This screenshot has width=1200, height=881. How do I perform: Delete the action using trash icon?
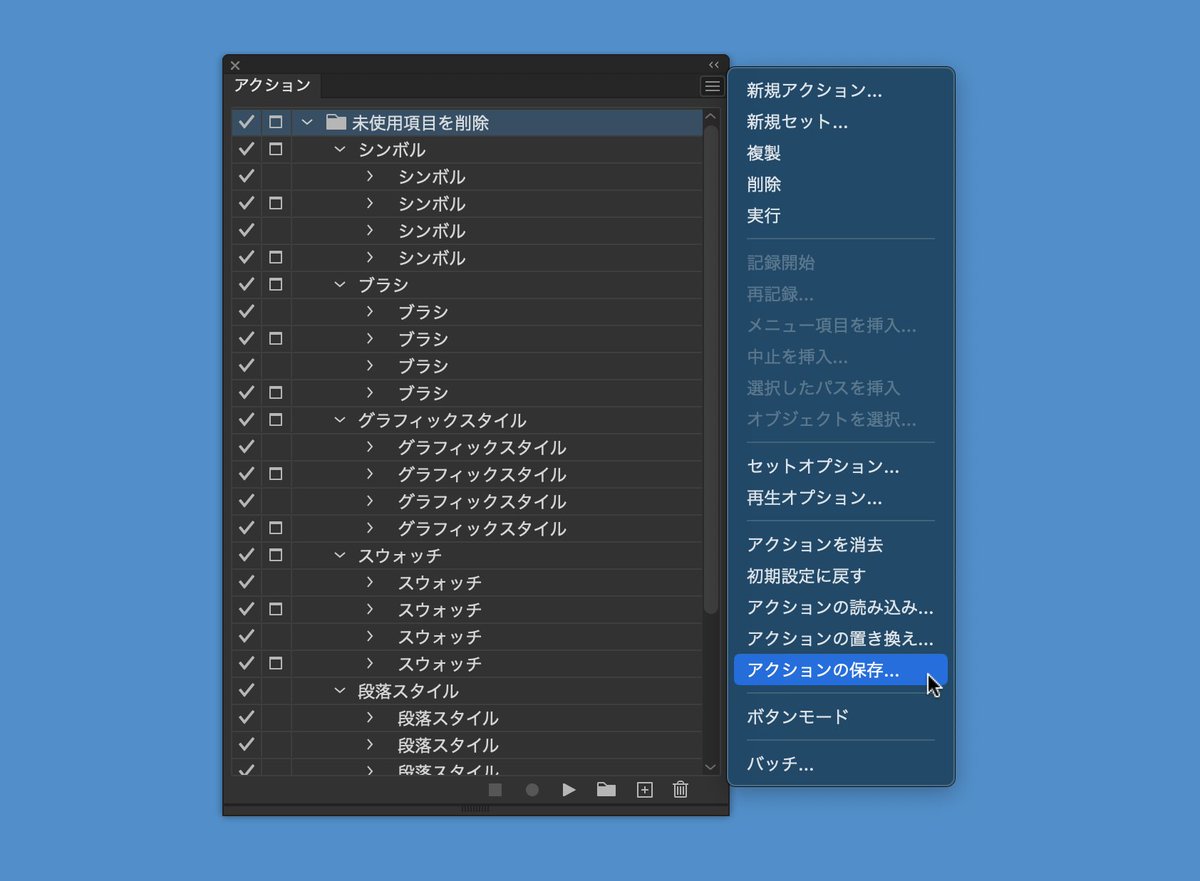(x=680, y=790)
